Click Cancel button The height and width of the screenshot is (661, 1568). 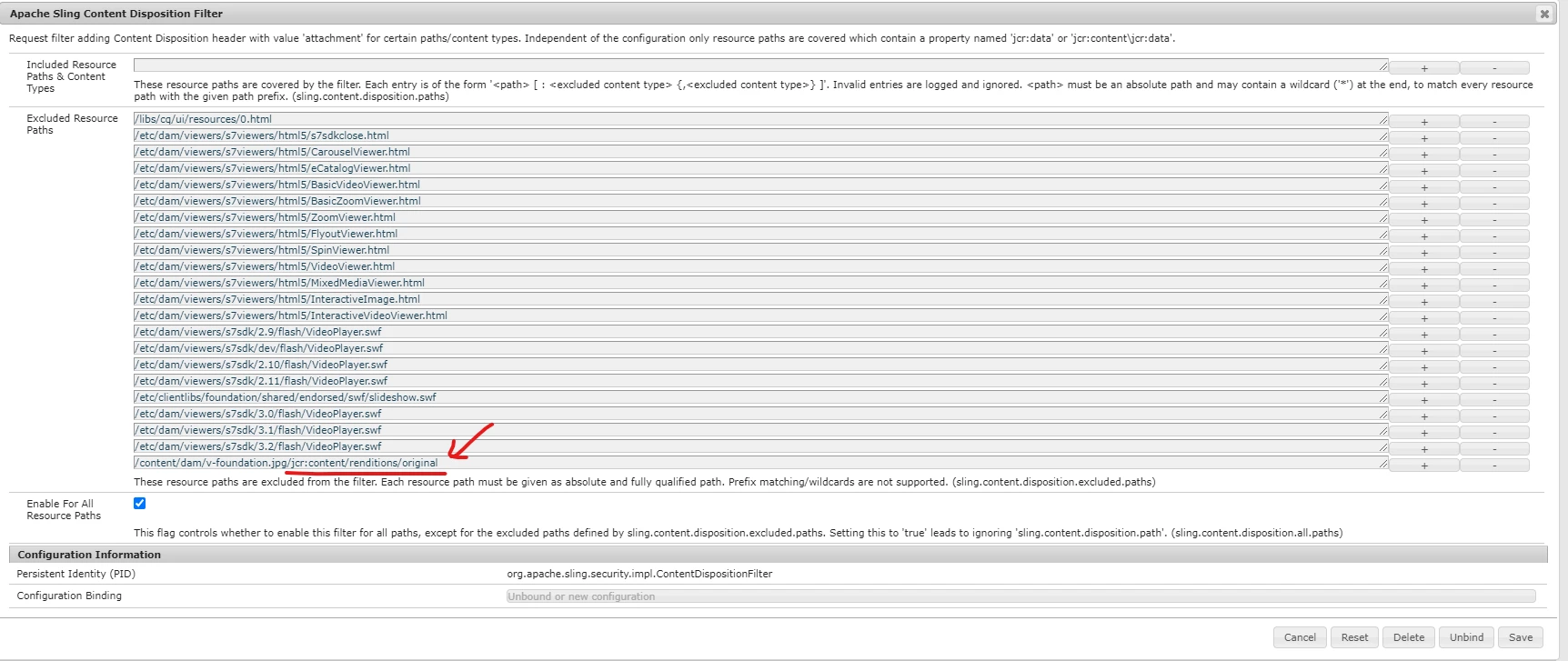pos(1300,637)
